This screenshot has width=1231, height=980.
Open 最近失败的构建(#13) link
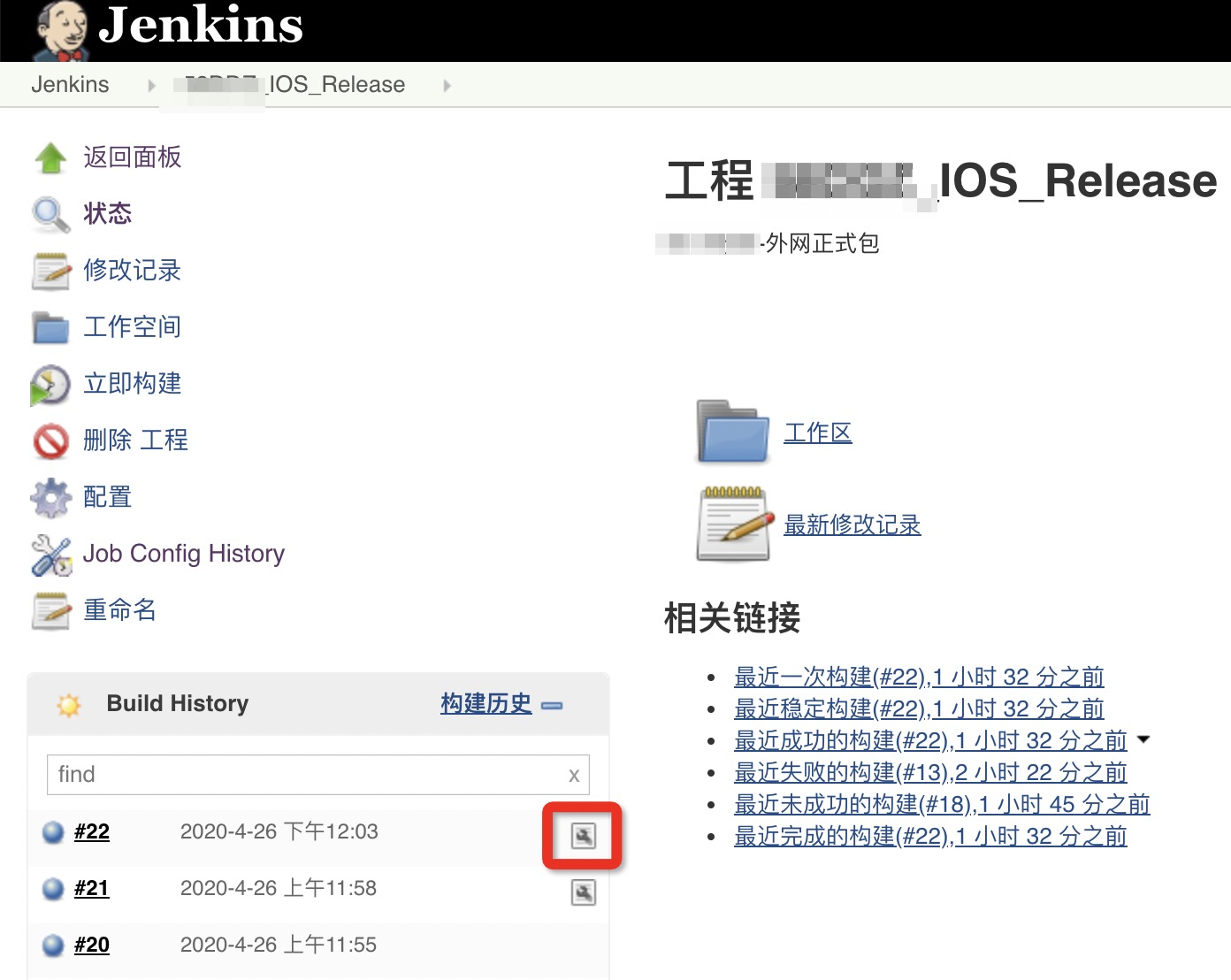coord(931,773)
